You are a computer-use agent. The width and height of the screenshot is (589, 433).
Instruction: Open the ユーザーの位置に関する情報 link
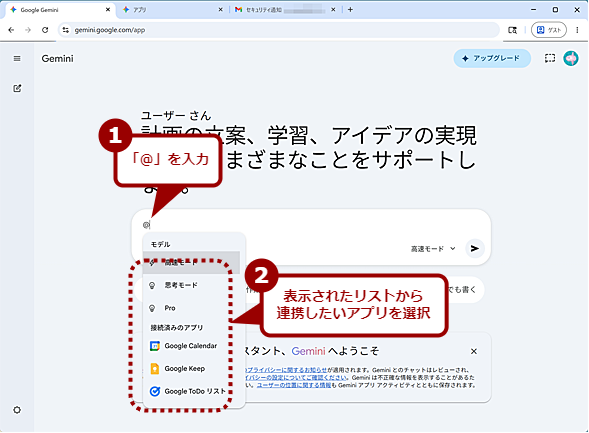pos(294,385)
